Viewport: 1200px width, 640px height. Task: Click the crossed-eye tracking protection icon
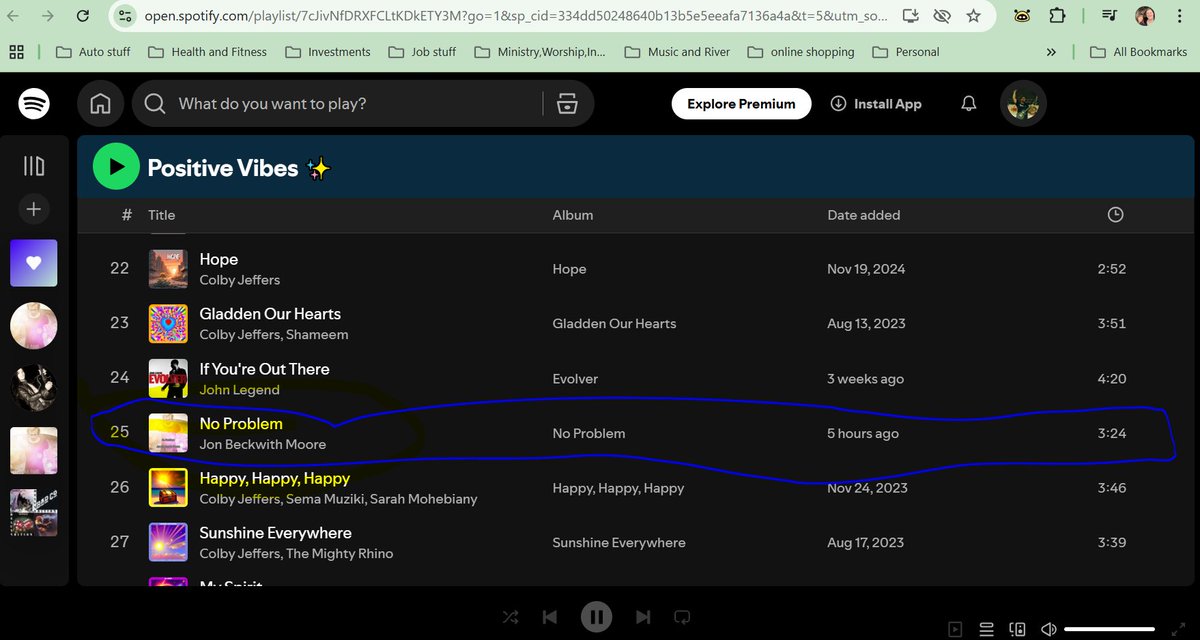[x=941, y=16]
